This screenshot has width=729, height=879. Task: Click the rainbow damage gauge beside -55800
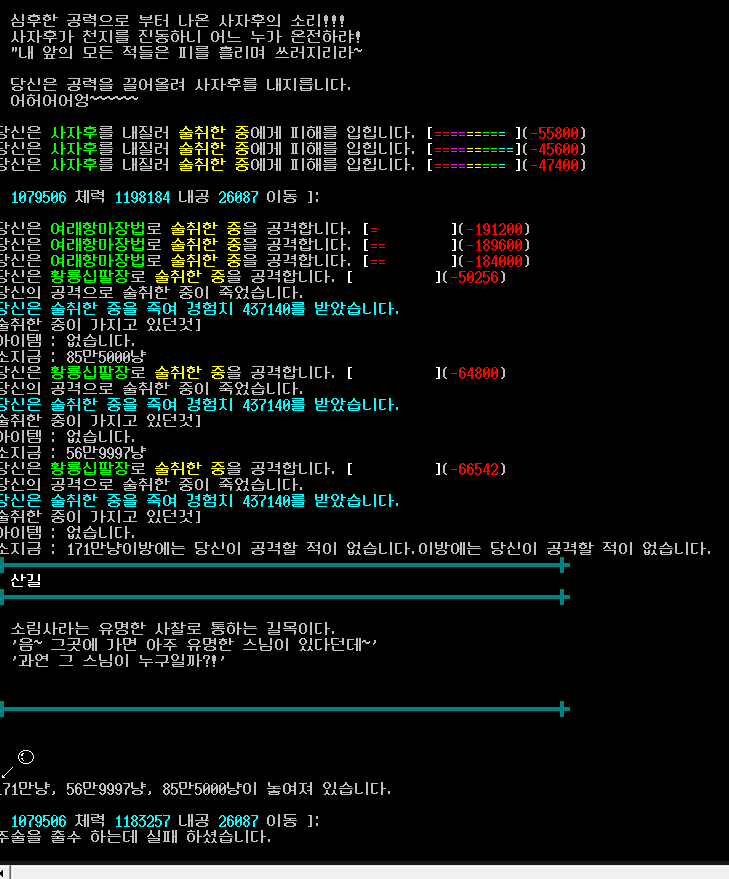pos(471,133)
